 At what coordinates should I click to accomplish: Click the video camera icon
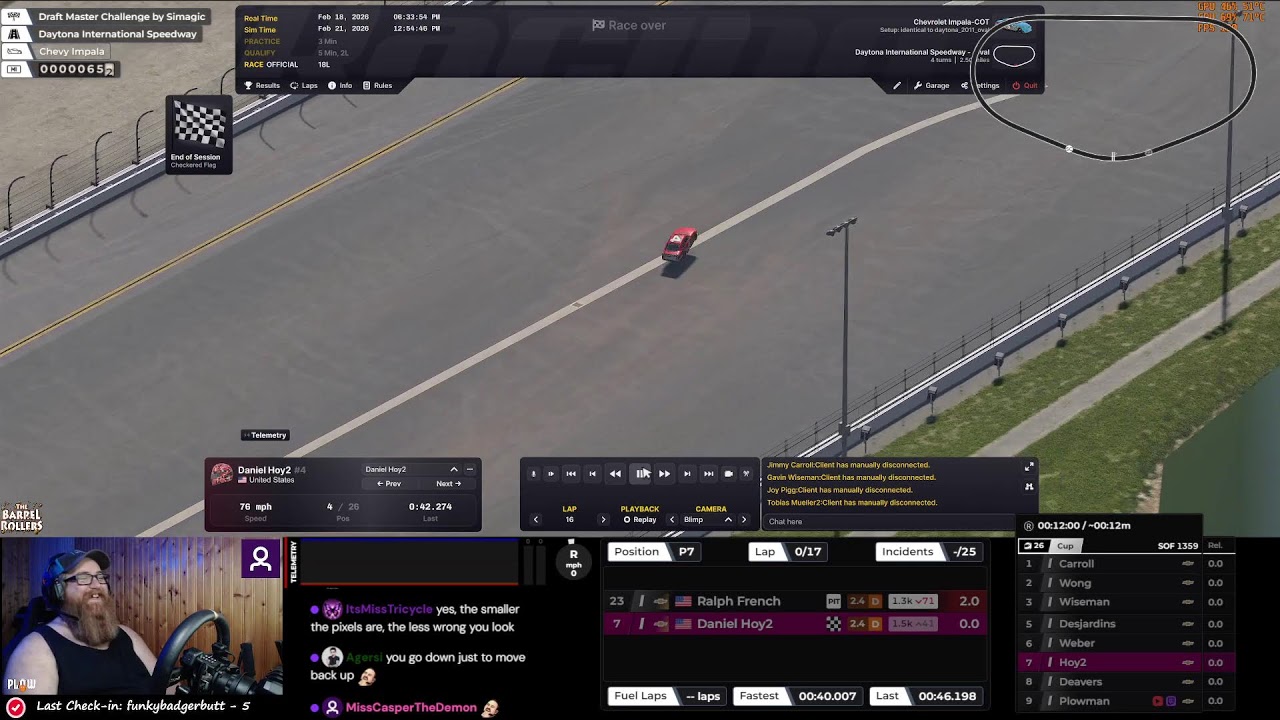point(728,474)
